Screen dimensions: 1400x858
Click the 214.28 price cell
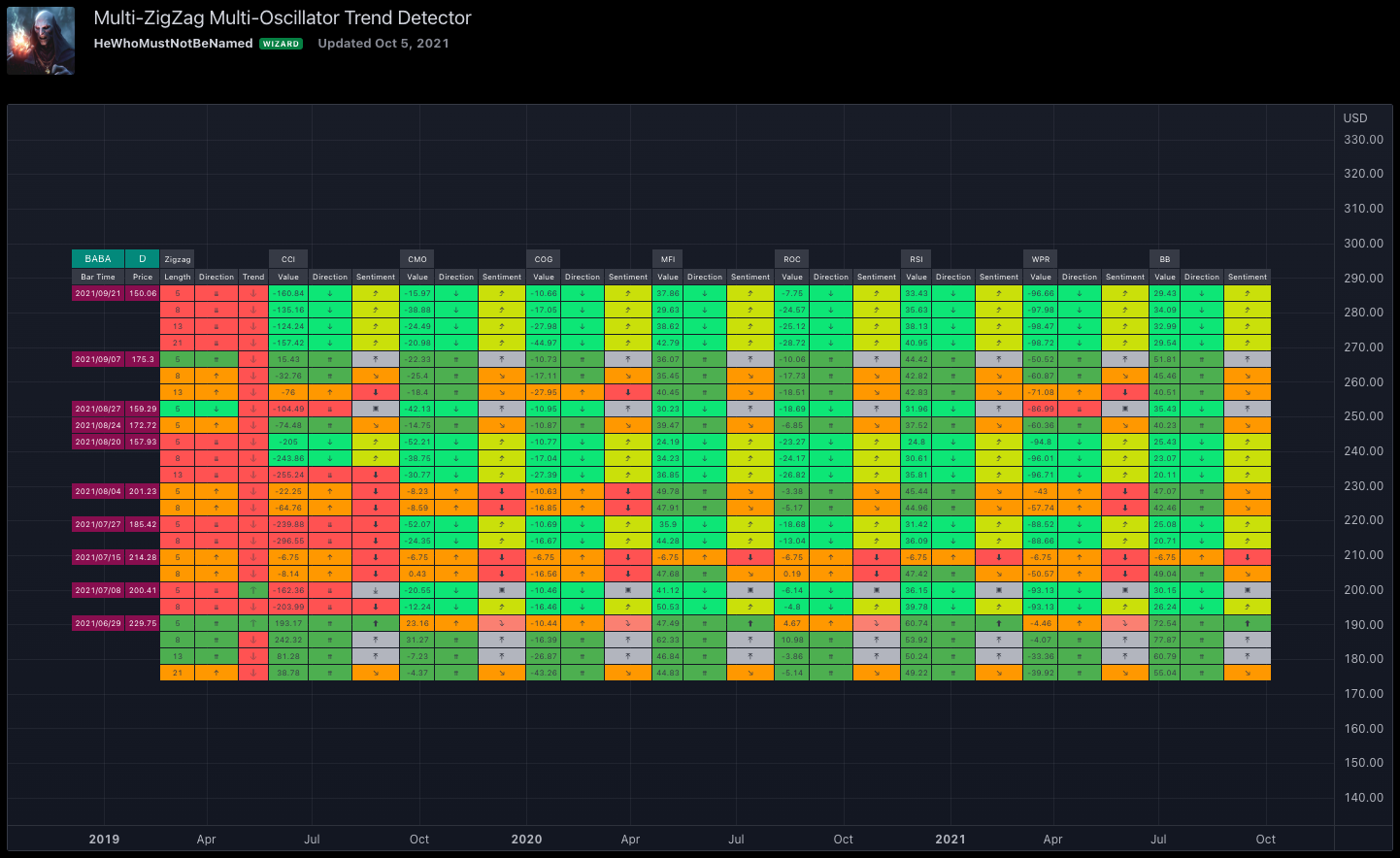(143, 557)
